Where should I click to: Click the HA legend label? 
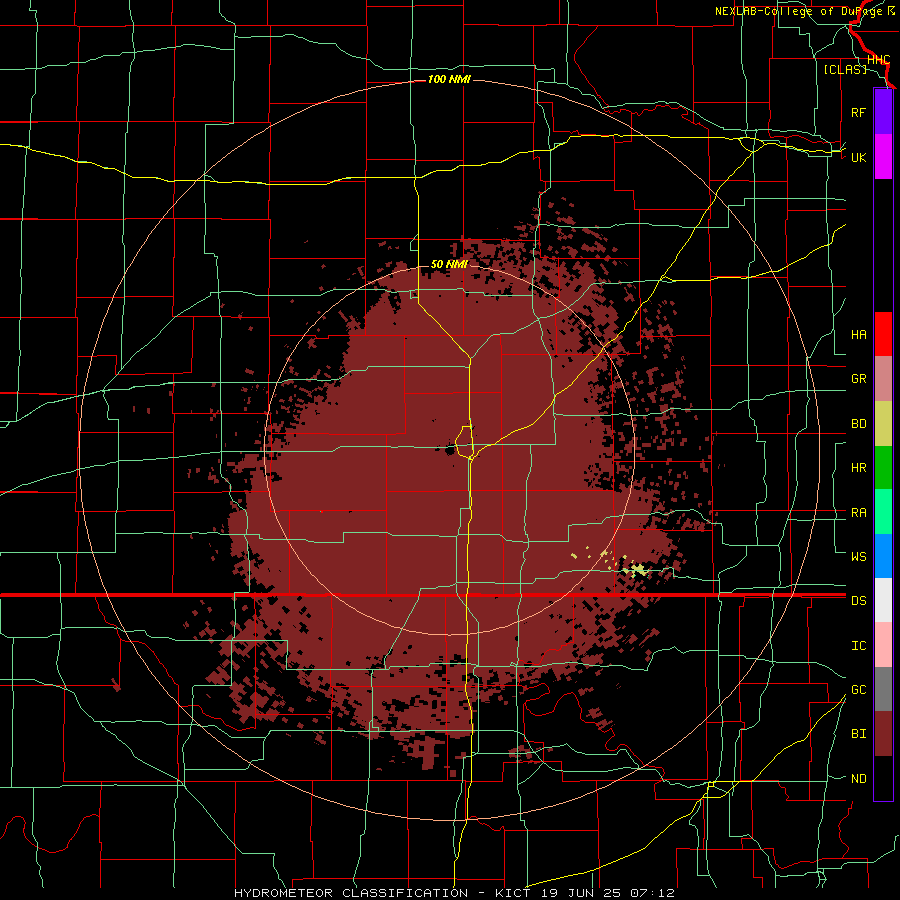coord(858,335)
